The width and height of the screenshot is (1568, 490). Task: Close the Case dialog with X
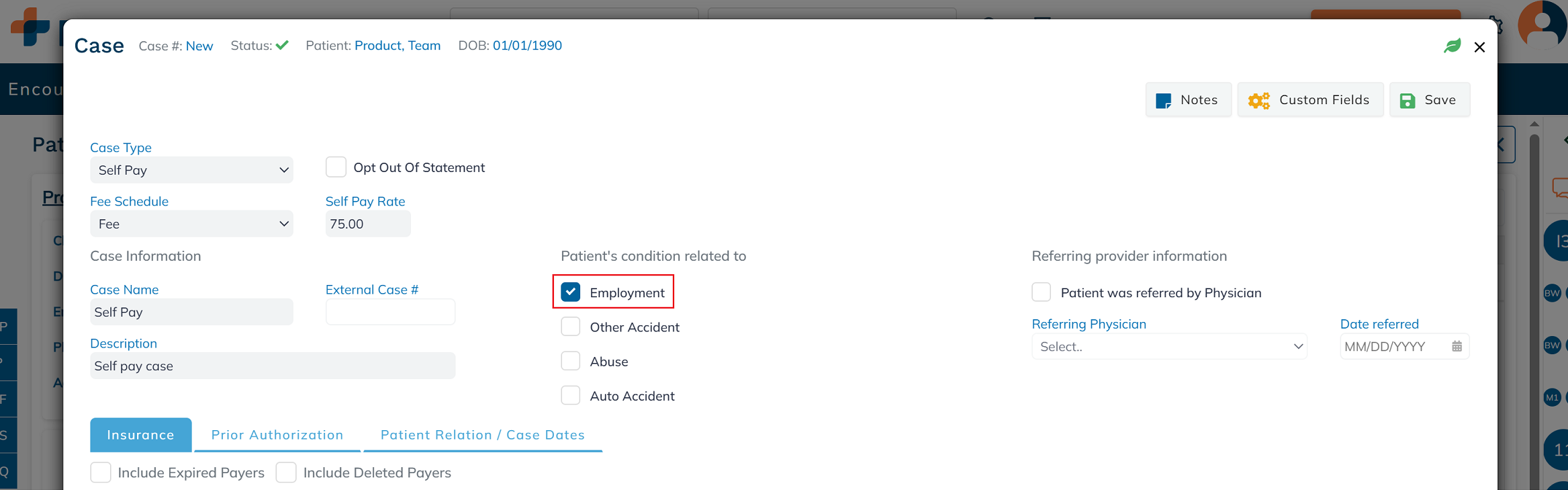point(1479,47)
